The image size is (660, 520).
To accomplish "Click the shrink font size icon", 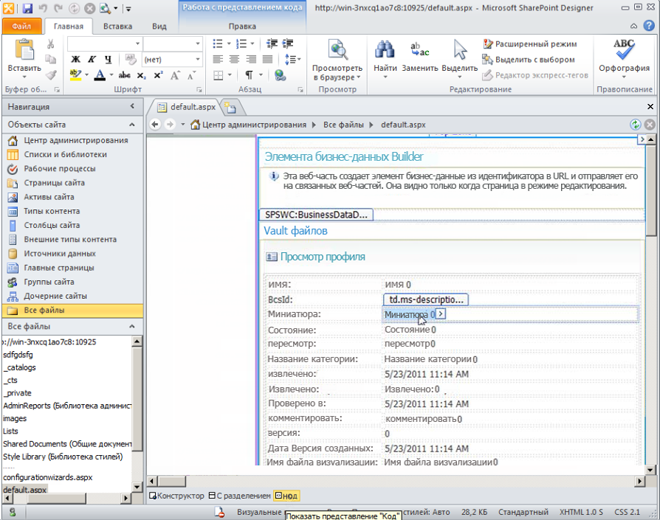I will click(x=191, y=75).
